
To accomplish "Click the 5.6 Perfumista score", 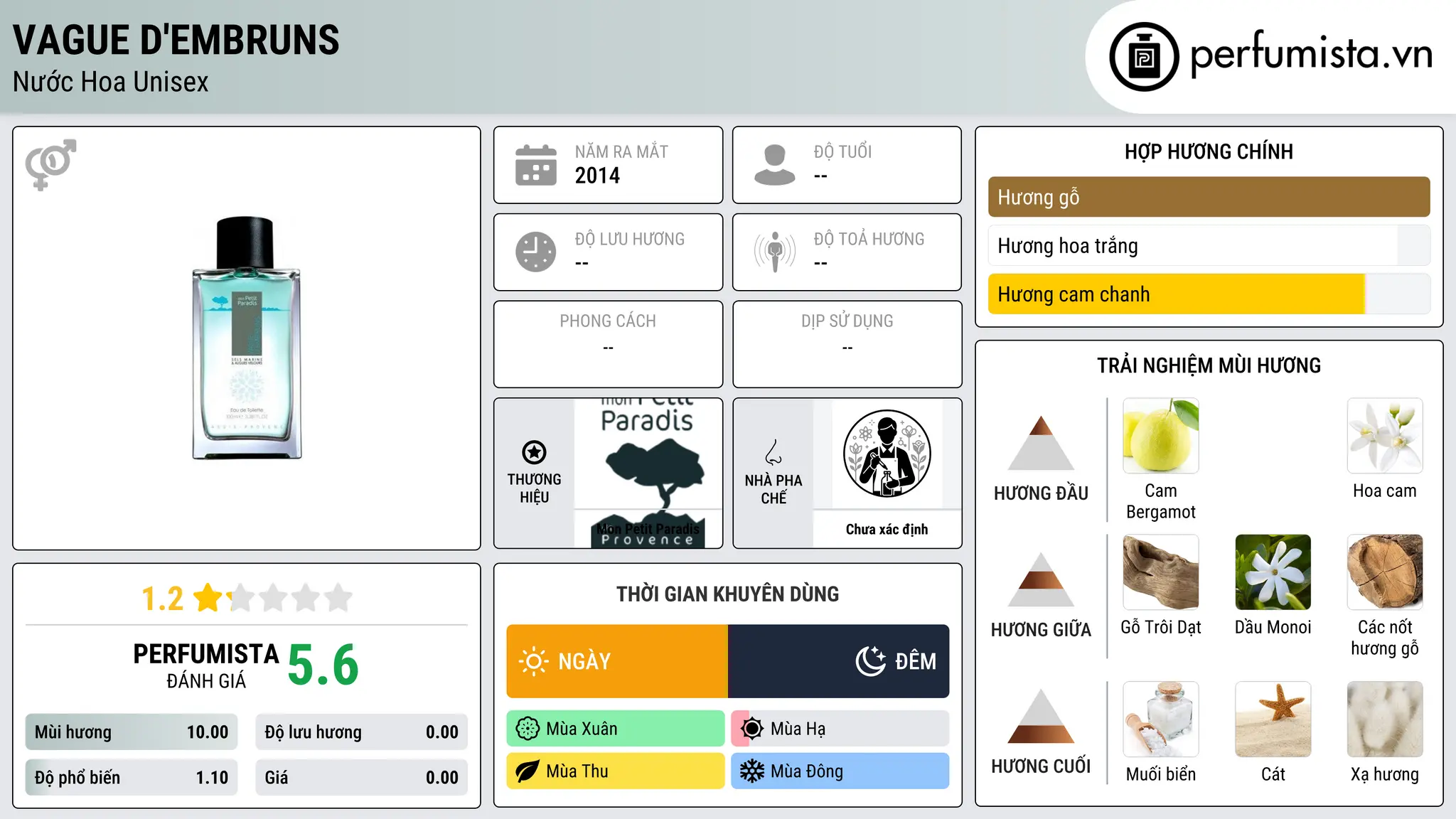I will pyautogui.click(x=323, y=665).
